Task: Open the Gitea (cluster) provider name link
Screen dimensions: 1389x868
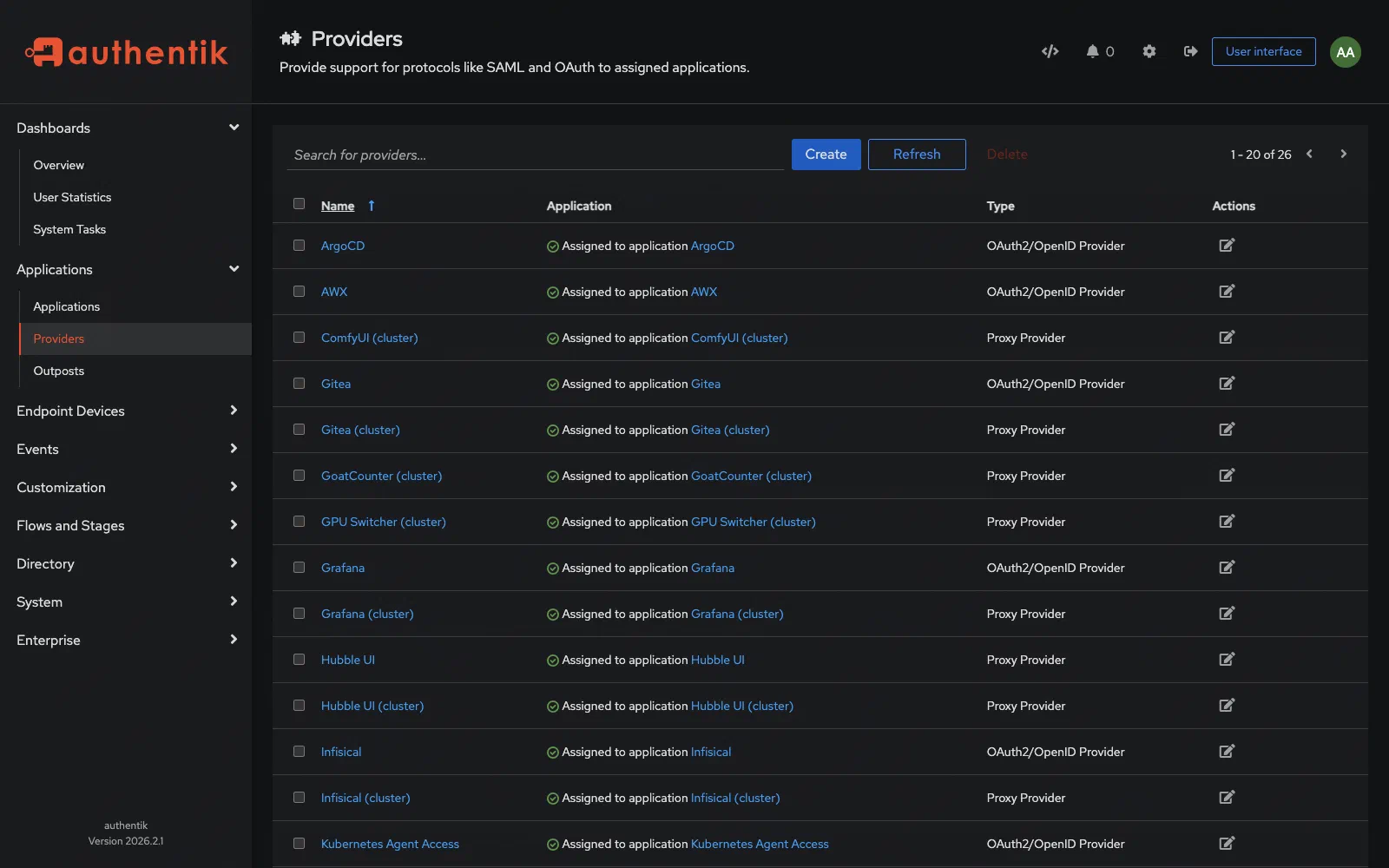Action: point(360,430)
